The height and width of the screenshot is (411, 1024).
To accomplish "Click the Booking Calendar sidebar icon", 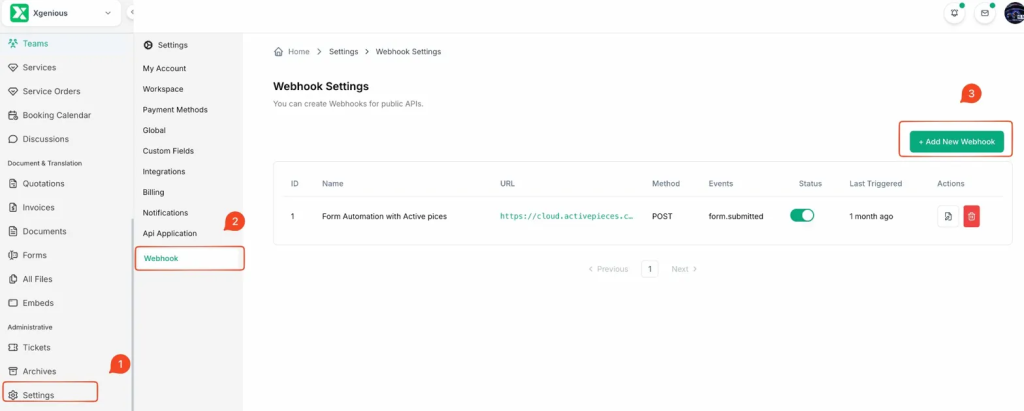I will (x=13, y=115).
